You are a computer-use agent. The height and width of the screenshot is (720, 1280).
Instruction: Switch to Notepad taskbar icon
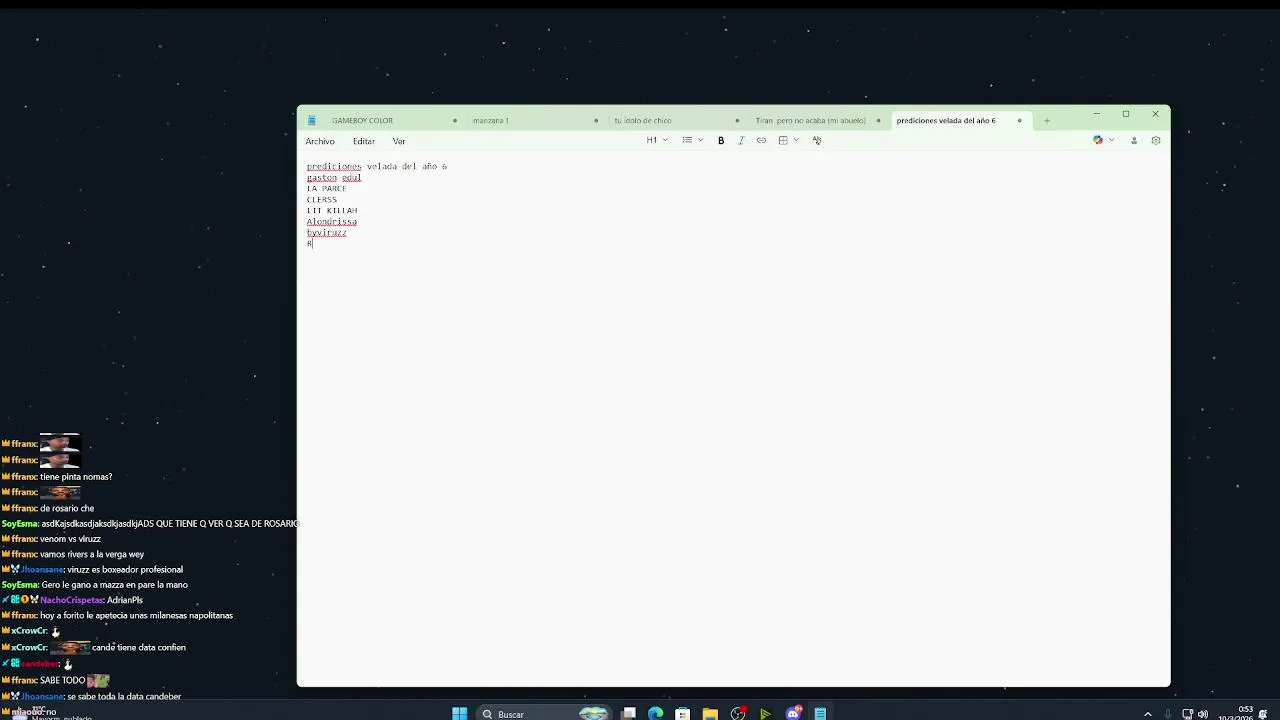[820, 714]
